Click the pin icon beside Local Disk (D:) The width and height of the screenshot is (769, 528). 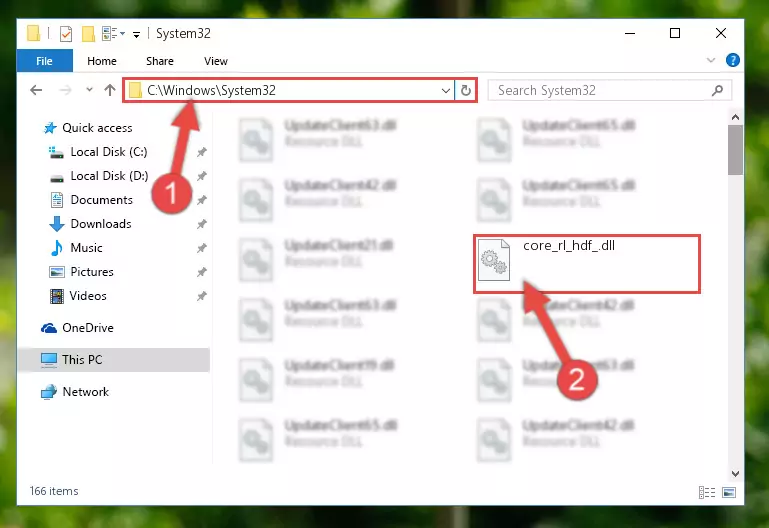coord(202,176)
